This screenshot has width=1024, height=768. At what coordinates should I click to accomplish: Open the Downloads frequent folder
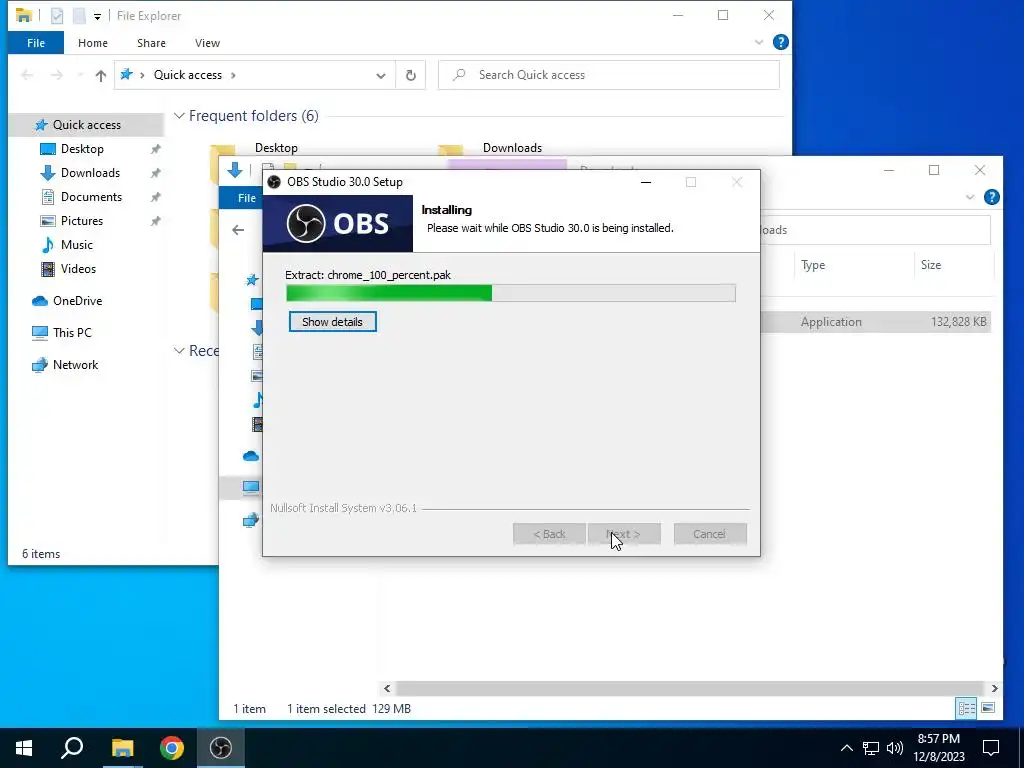pyautogui.click(x=512, y=148)
